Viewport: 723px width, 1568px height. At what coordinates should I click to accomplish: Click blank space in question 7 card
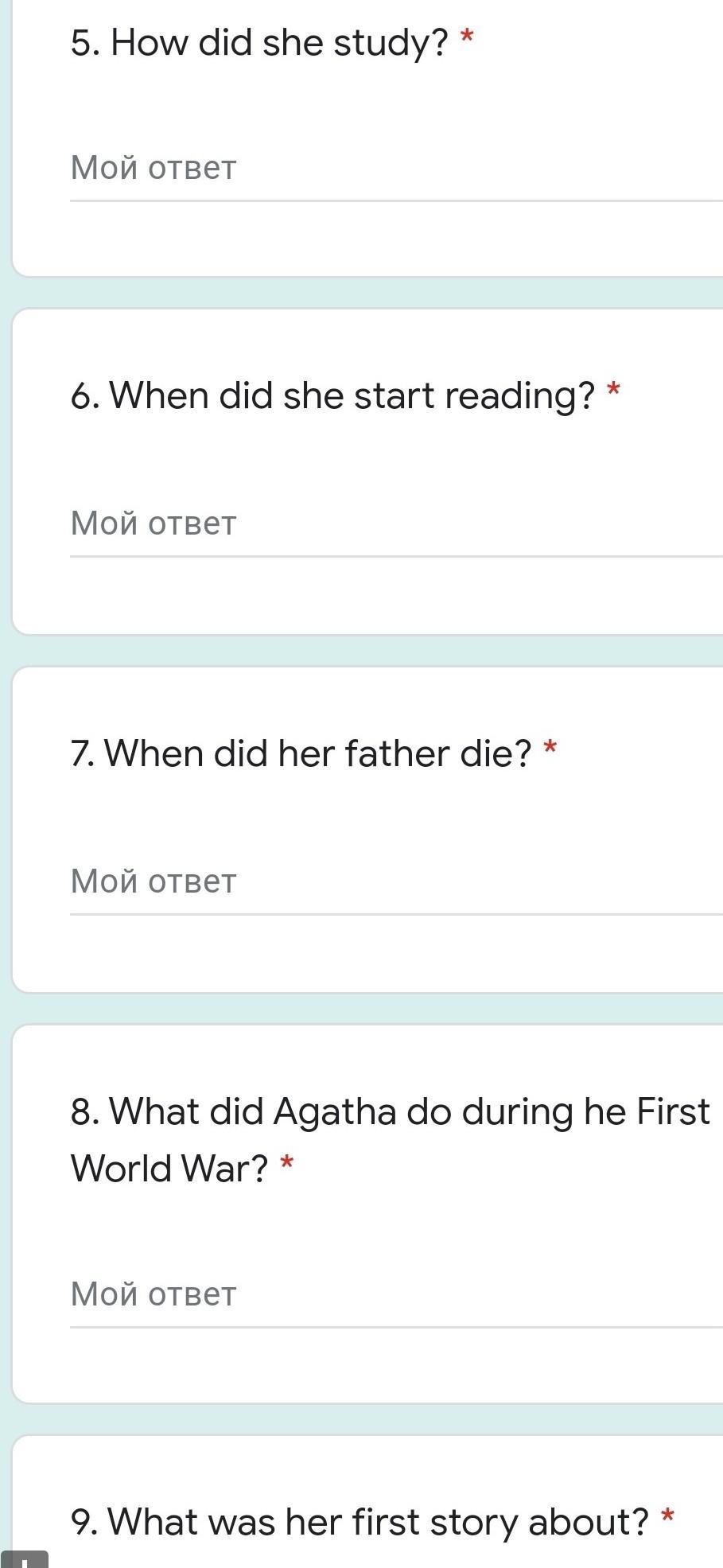[366, 953]
